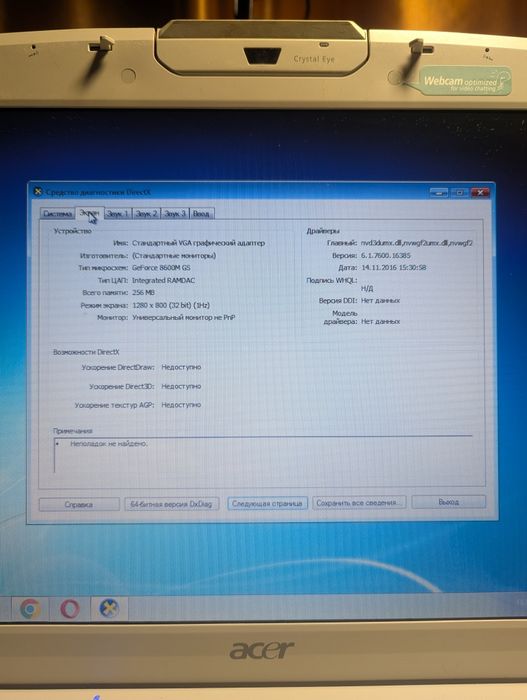Click Модель драйвера Нет данных value

pos(381,321)
